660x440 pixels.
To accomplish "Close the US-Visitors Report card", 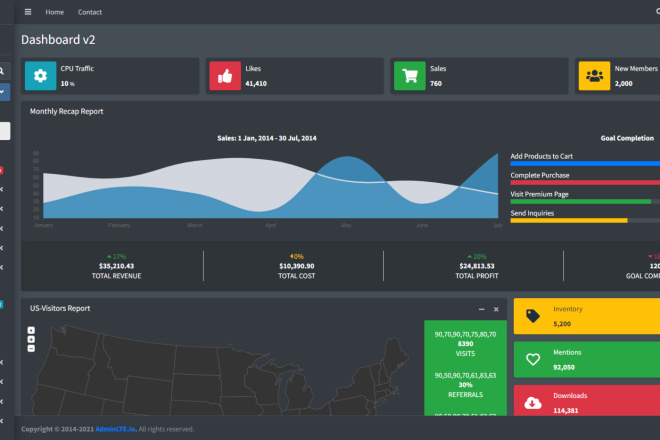I will click(496, 309).
